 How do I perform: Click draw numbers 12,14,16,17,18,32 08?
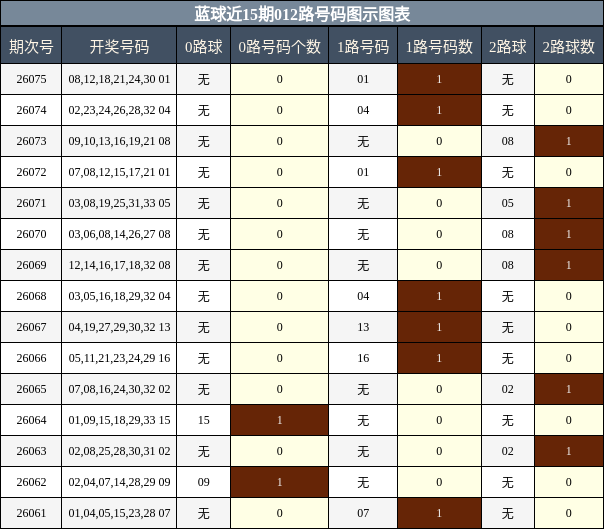pyautogui.click(x=119, y=265)
